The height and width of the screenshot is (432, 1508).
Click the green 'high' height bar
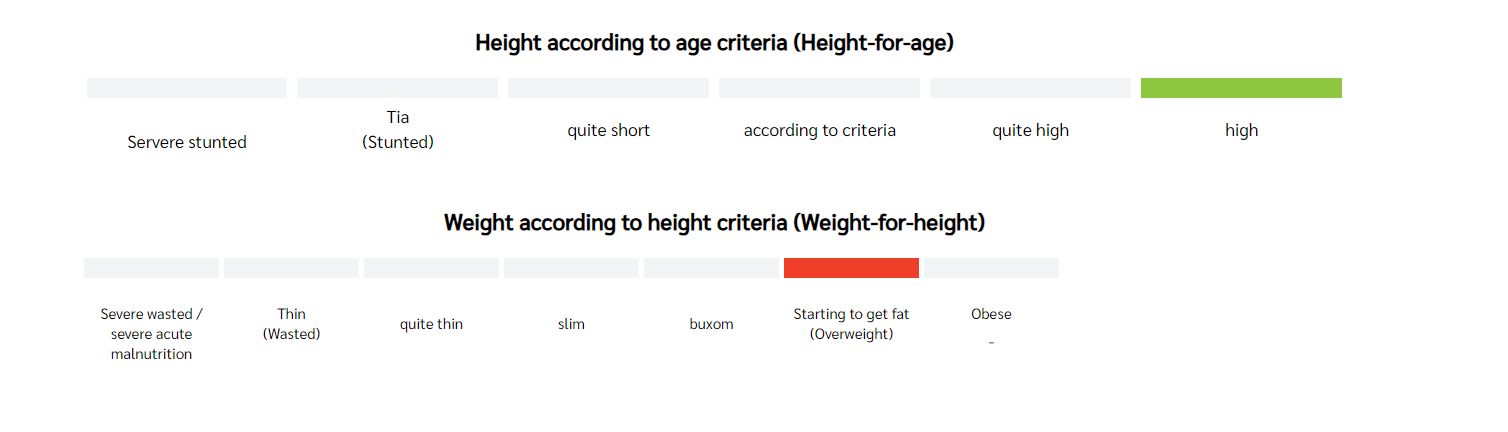tap(1241, 88)
